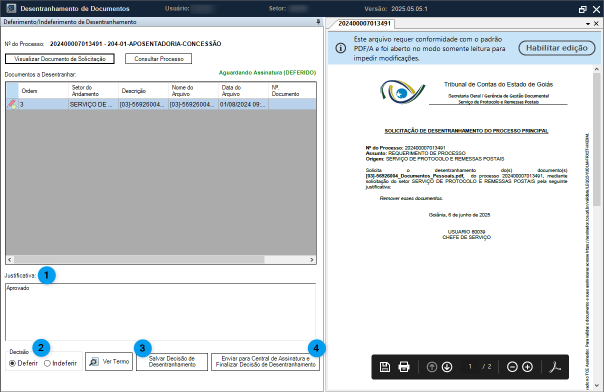Image resolution: width=604 pixels, height=392 pixels.
Task: Go to next page with down arrow
Action: [x=447, y=367]
